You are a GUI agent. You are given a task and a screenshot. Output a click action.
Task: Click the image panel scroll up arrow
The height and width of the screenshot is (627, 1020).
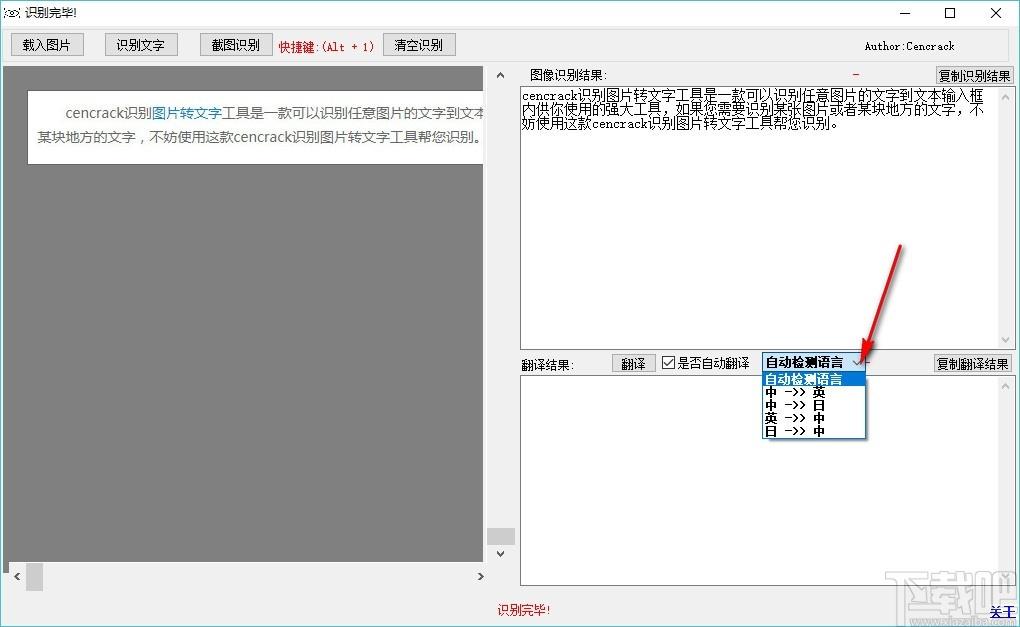(x=500, y=75)
